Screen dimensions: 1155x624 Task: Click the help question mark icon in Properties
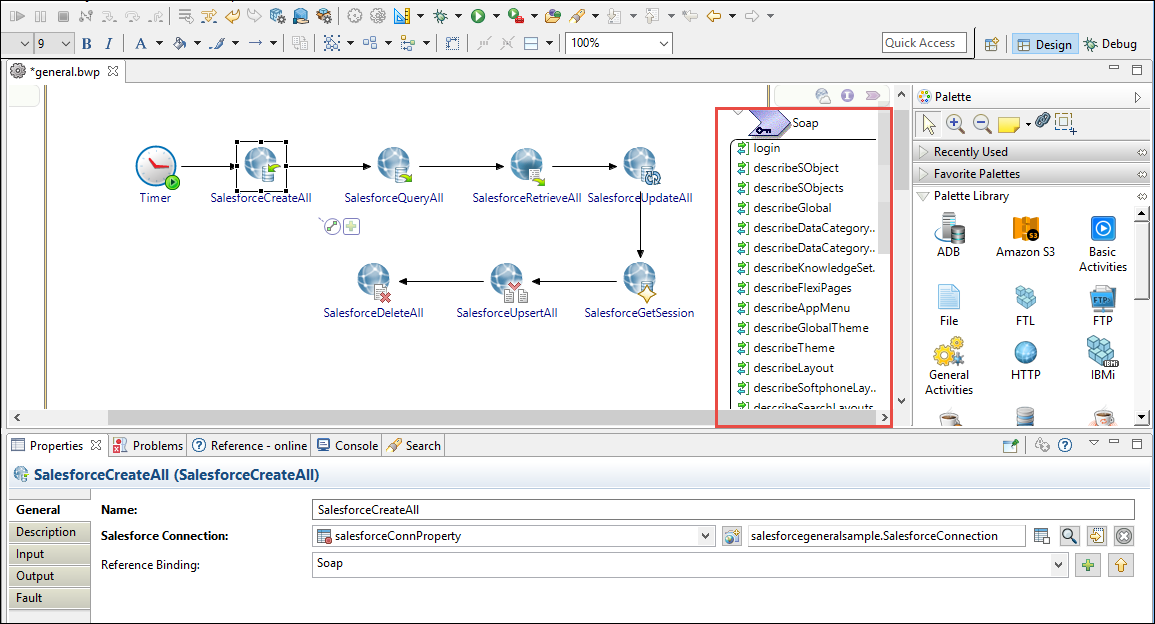pos(1065,445)
